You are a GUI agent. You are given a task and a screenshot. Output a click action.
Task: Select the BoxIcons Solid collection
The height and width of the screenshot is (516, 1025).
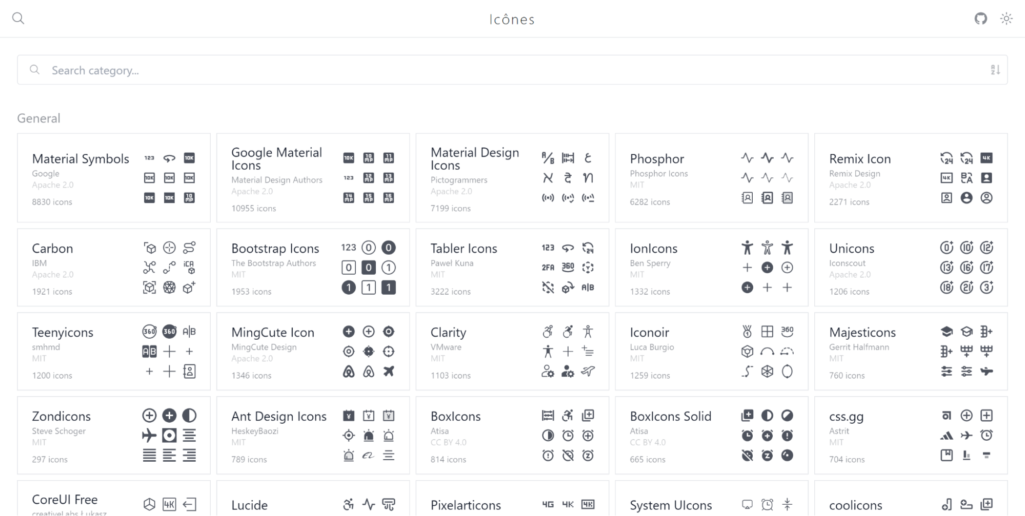click(x=670, y=416)
